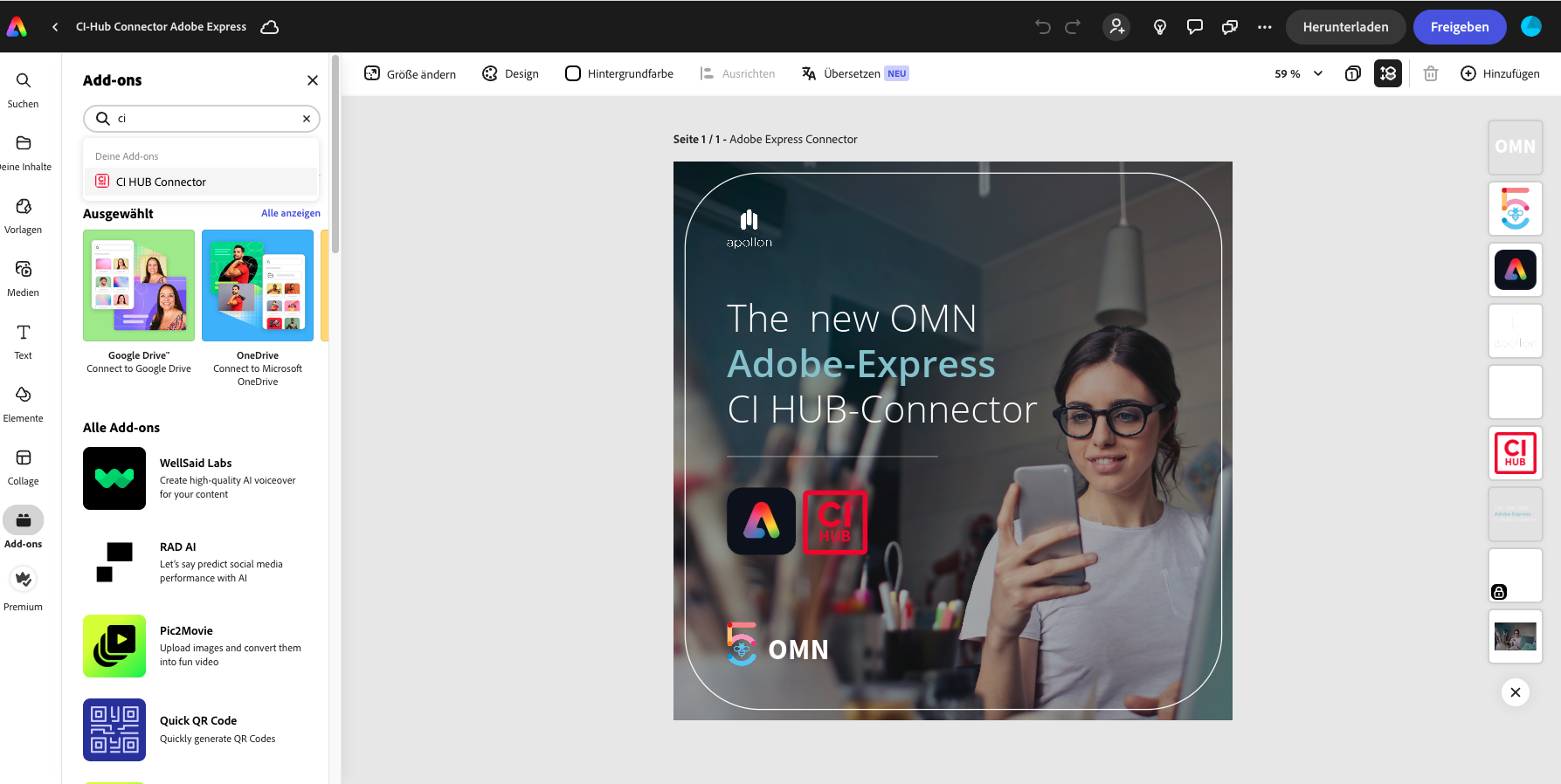1561x784 pixels.
Task: Click Größe ändern in the toolbar
Action: tap(411, 74)
